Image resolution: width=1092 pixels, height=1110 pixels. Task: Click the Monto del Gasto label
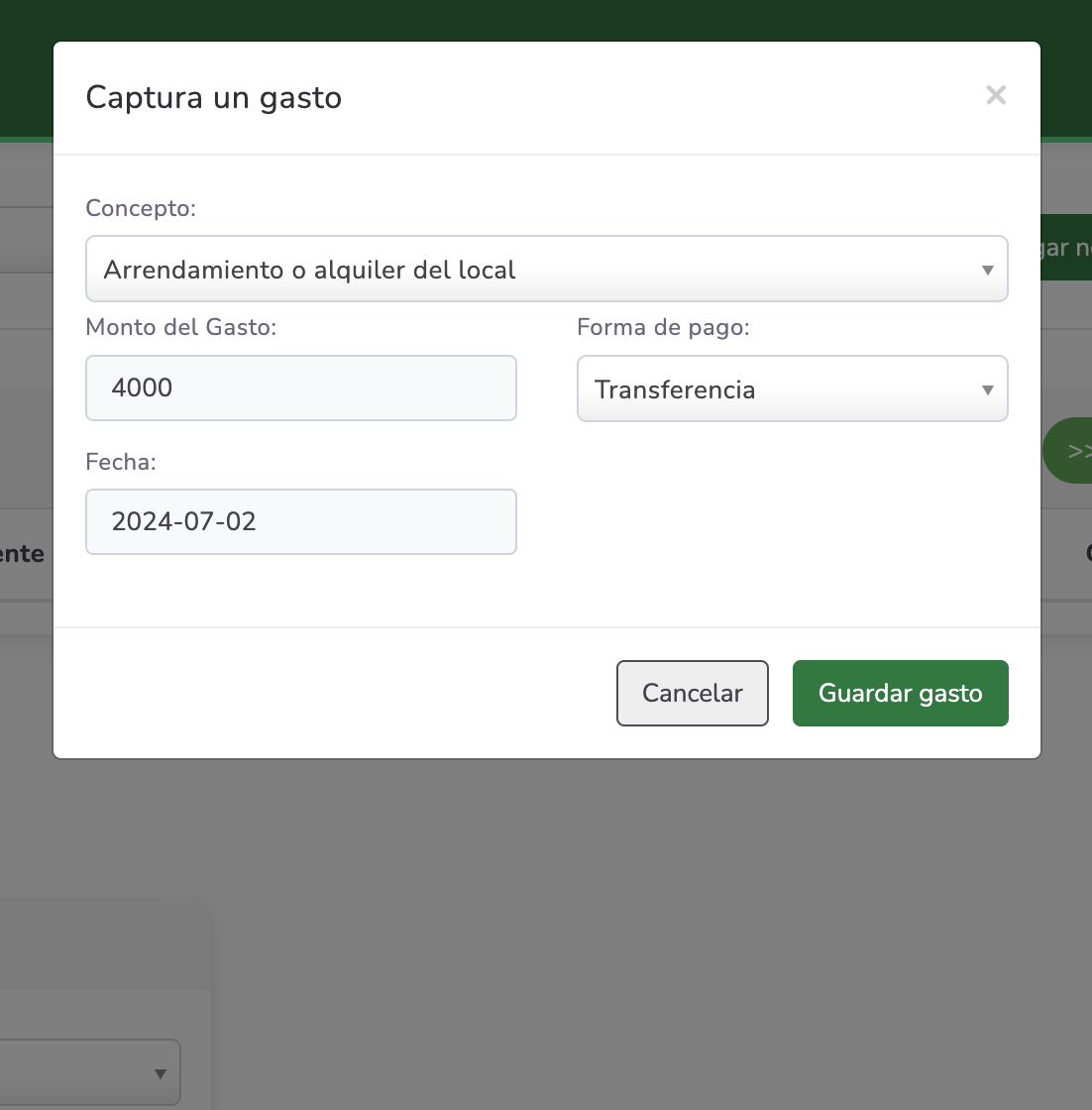[x=181, y=327]
